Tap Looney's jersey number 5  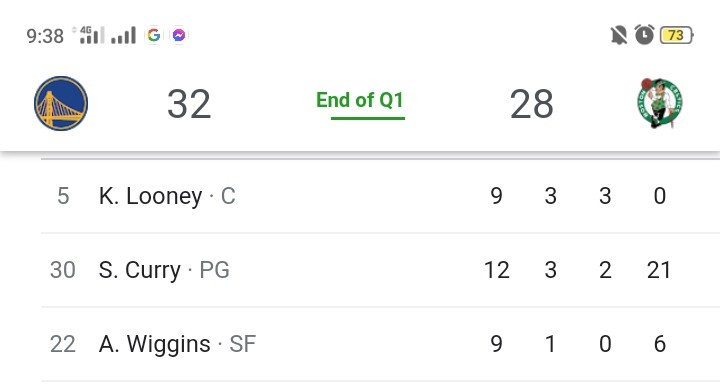pyautogui.click(x=63, y=196)
